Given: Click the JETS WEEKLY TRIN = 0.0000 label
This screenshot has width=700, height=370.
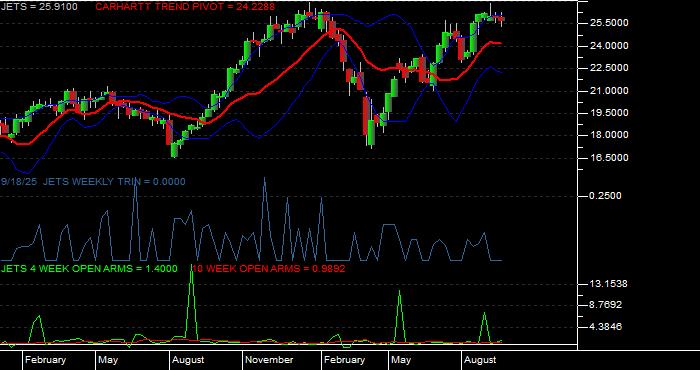Looking at the screenshot, I should 114,181.
